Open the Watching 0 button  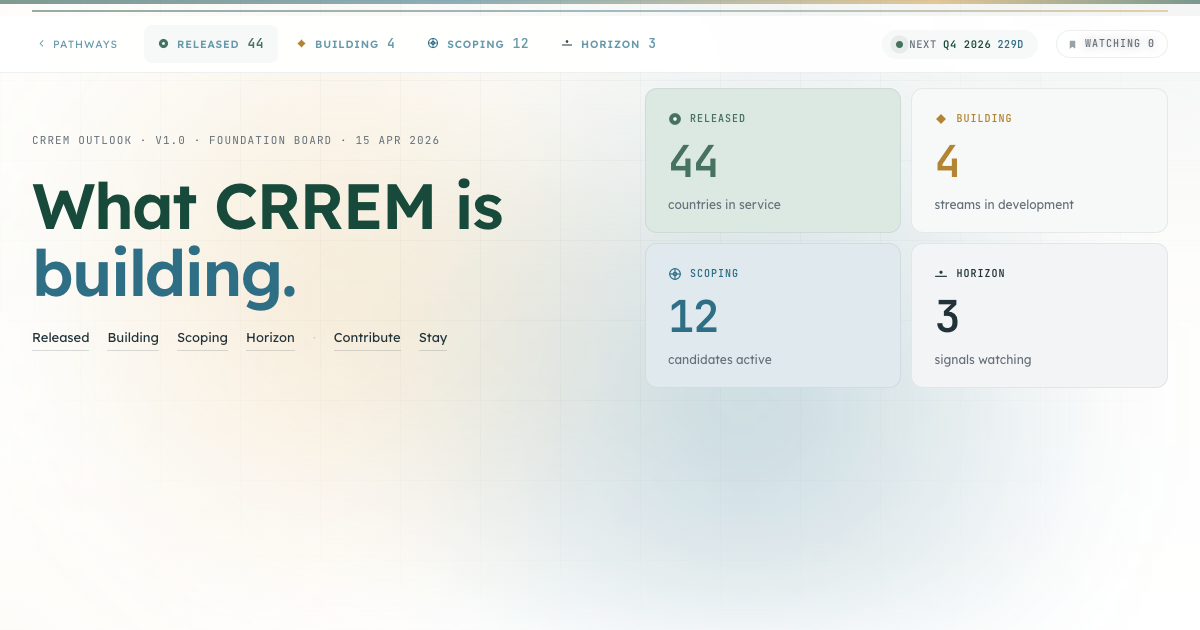[x=1112, y=44]
